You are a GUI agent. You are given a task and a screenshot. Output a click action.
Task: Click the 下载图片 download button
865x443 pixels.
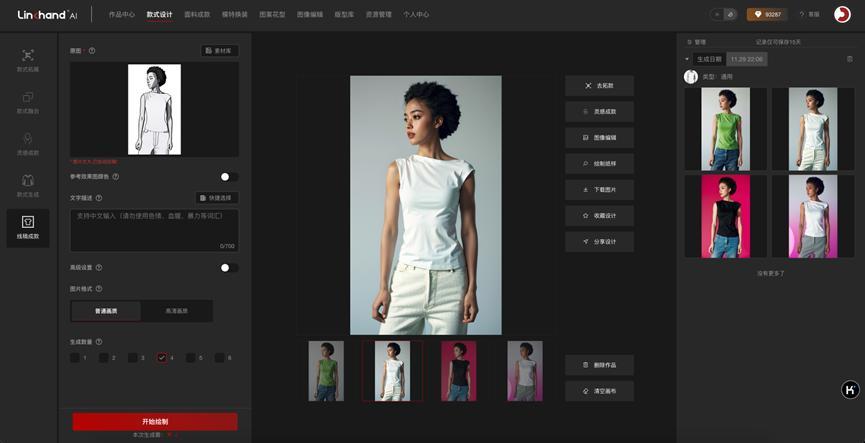tap(599, 189)
